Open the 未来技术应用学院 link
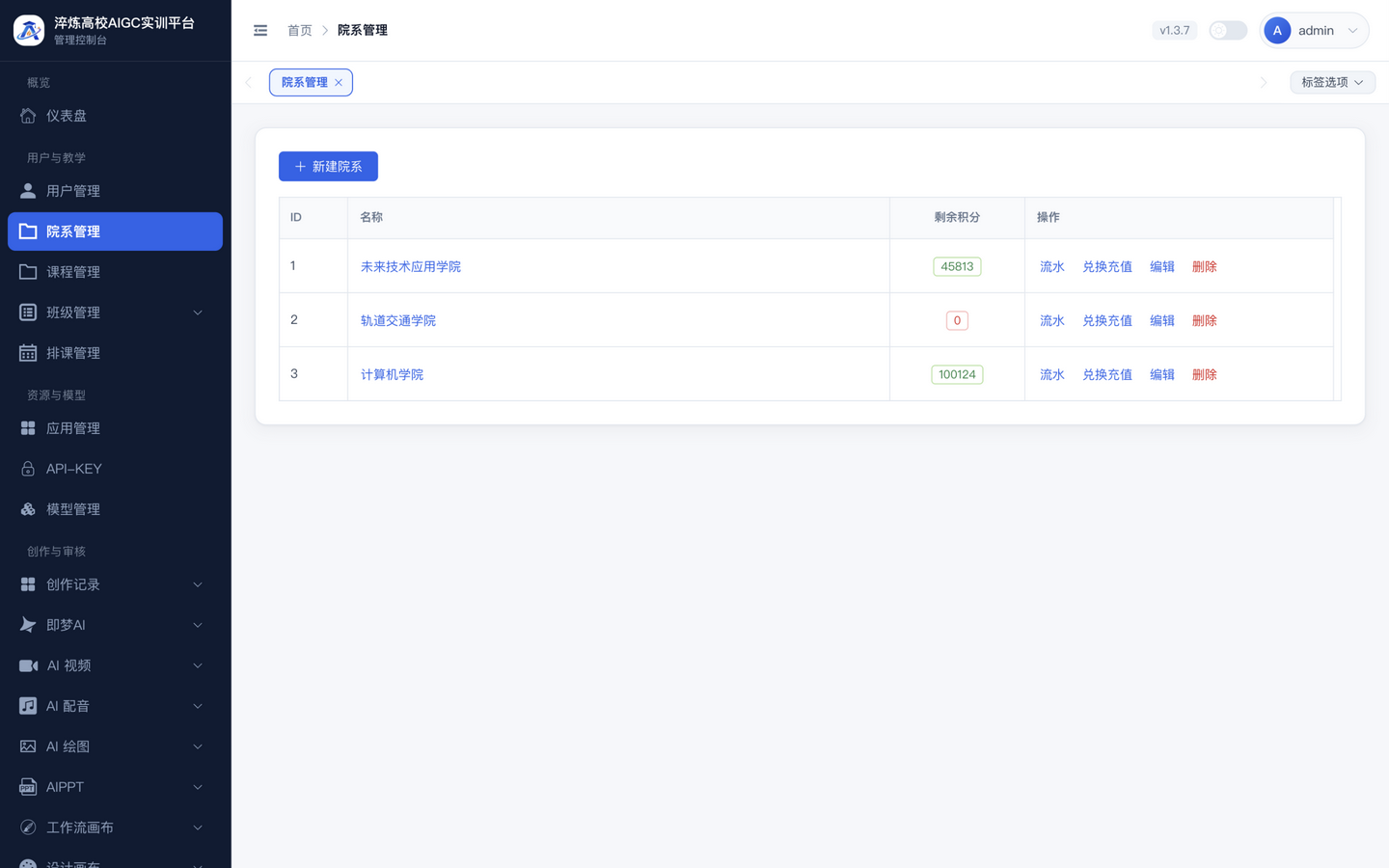This screenshot has height=868, width=1389. [411, 266]
